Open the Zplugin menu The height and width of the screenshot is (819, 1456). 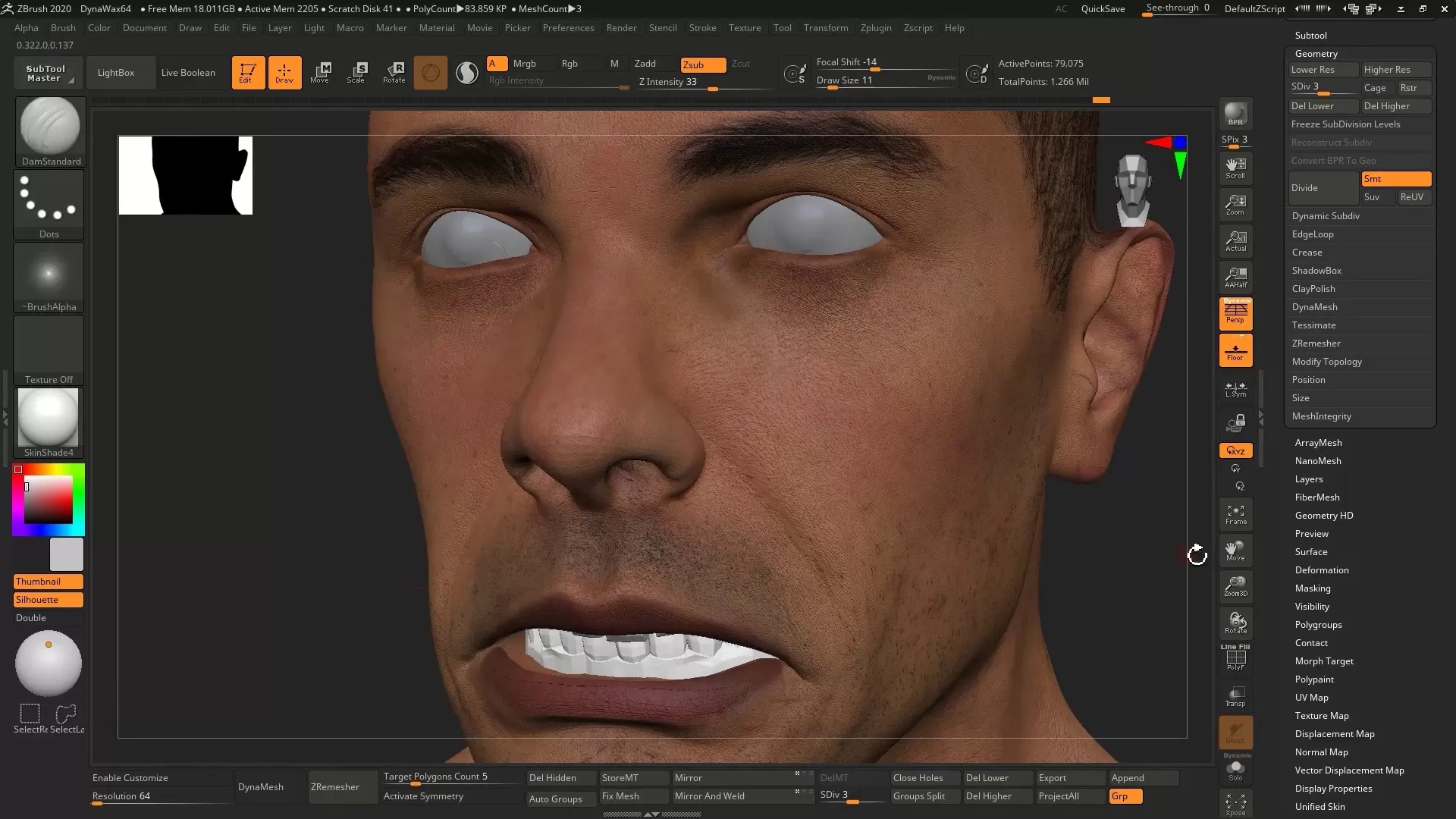[875, 28]
